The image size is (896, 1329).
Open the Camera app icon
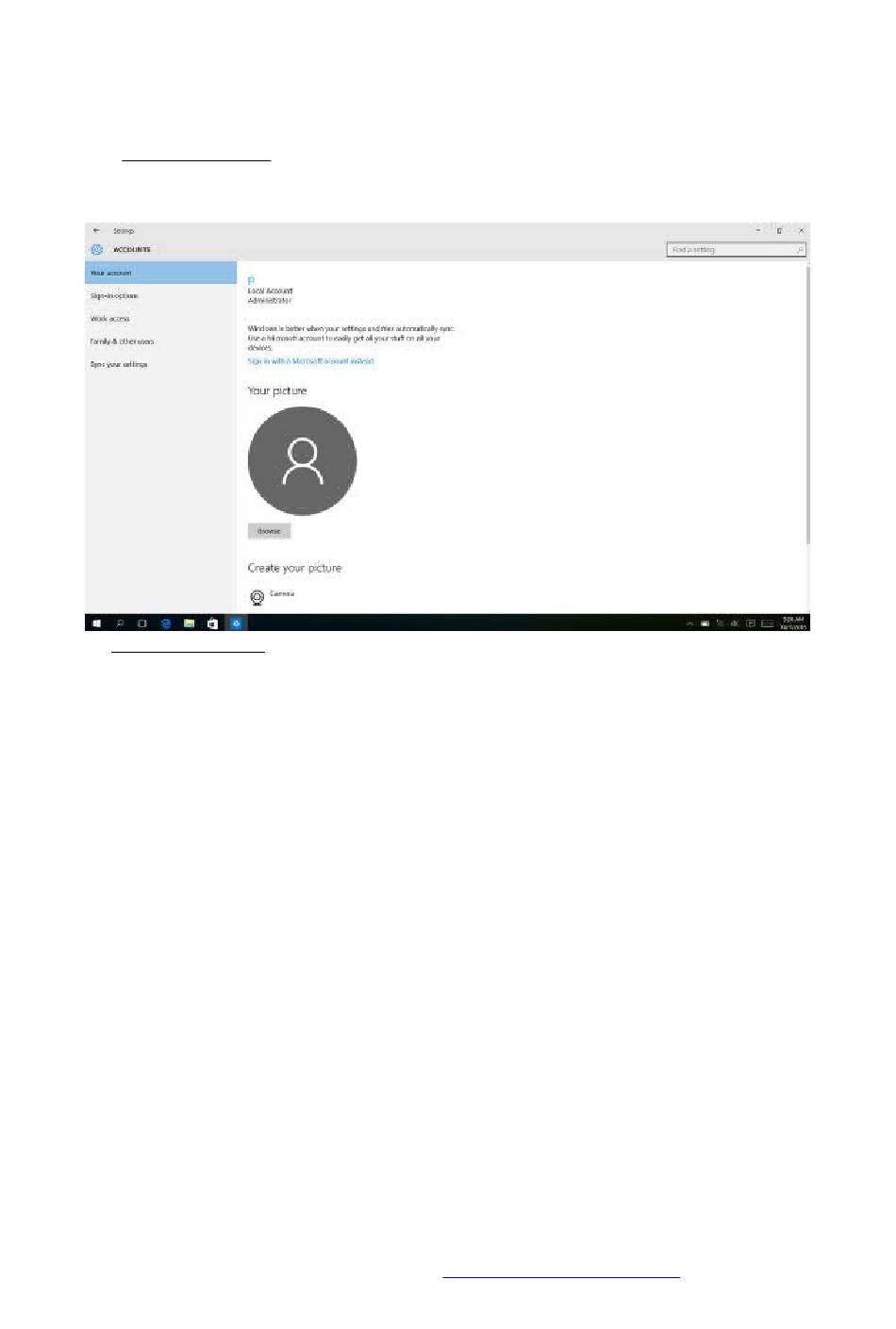[x=257, y=597]
